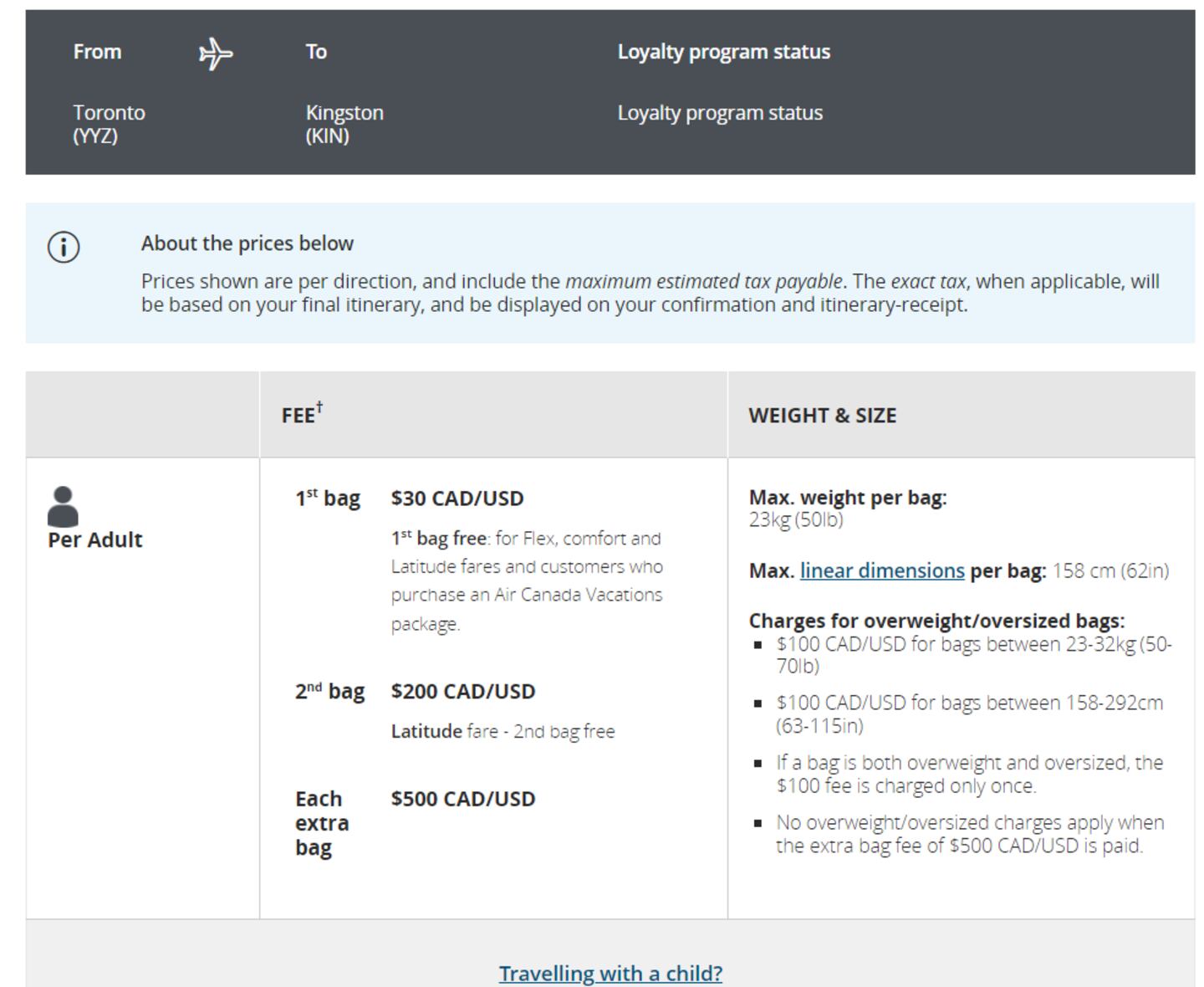Screen dimensions: 1204x987
Task: Click the FEE column header
Action: (302, 414)
